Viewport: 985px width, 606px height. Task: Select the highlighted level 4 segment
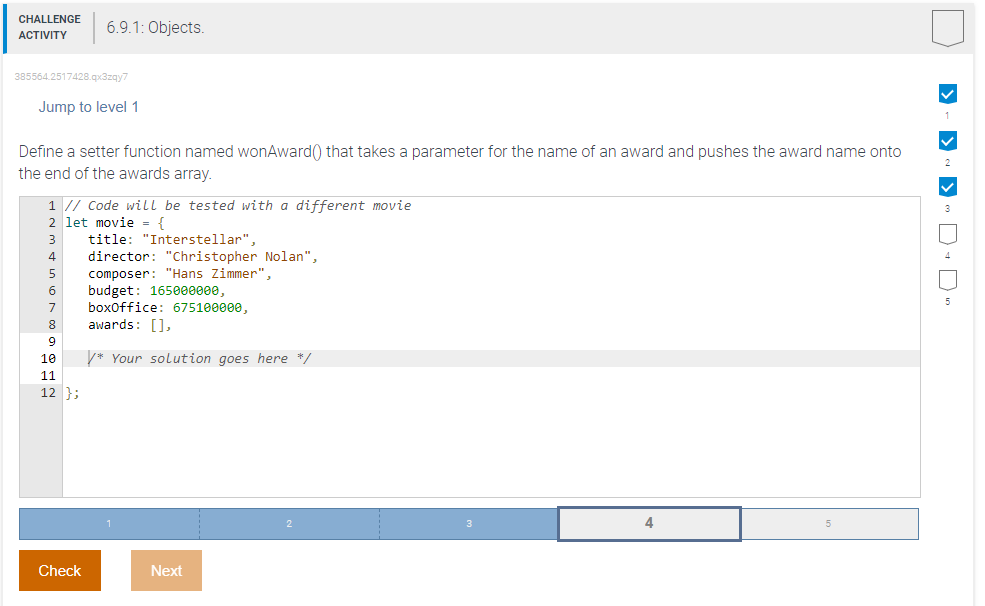click(648, 523)
